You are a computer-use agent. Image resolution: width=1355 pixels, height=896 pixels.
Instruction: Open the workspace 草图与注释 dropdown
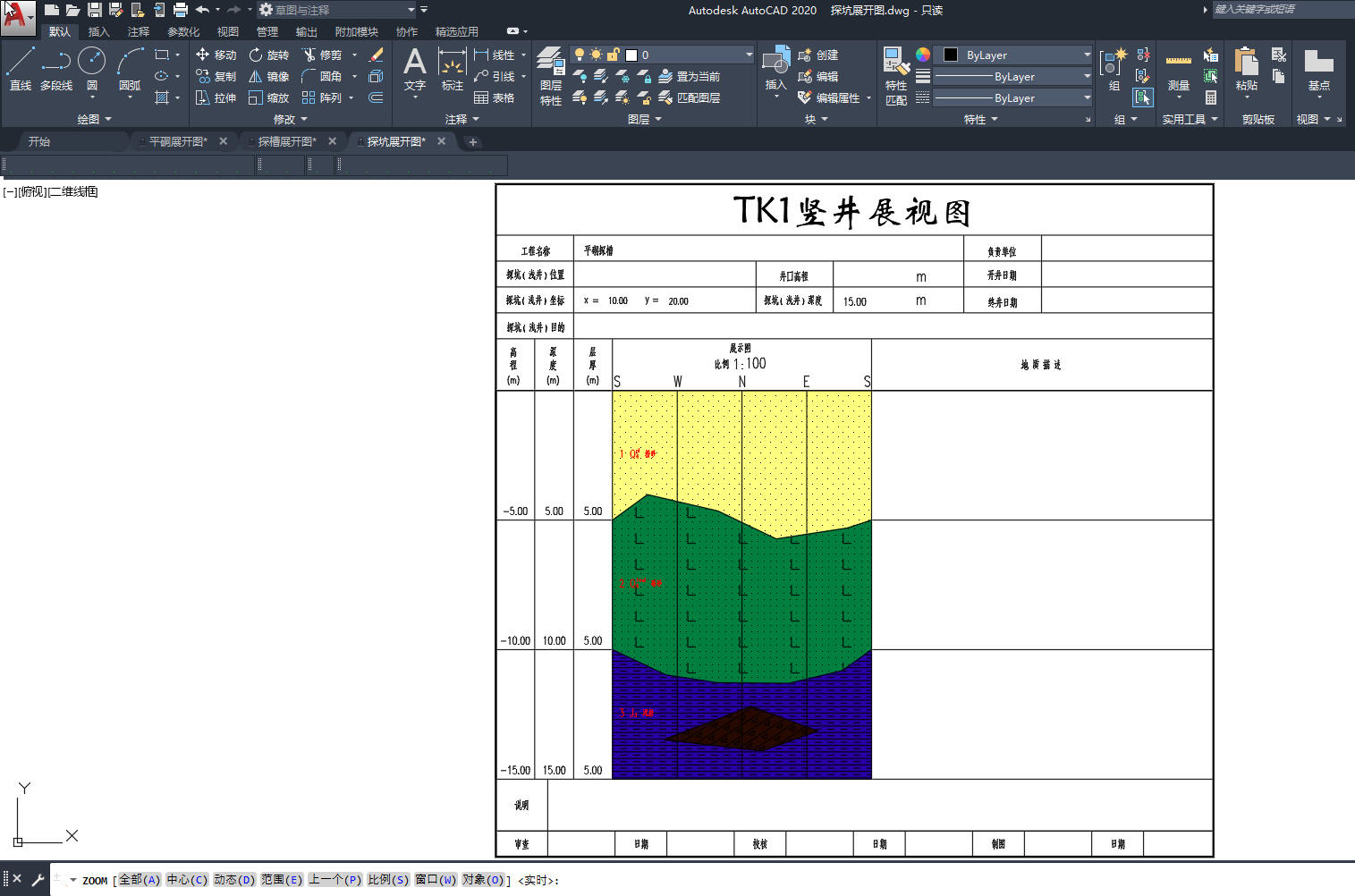pyautogui.click(x=338, y=10)
